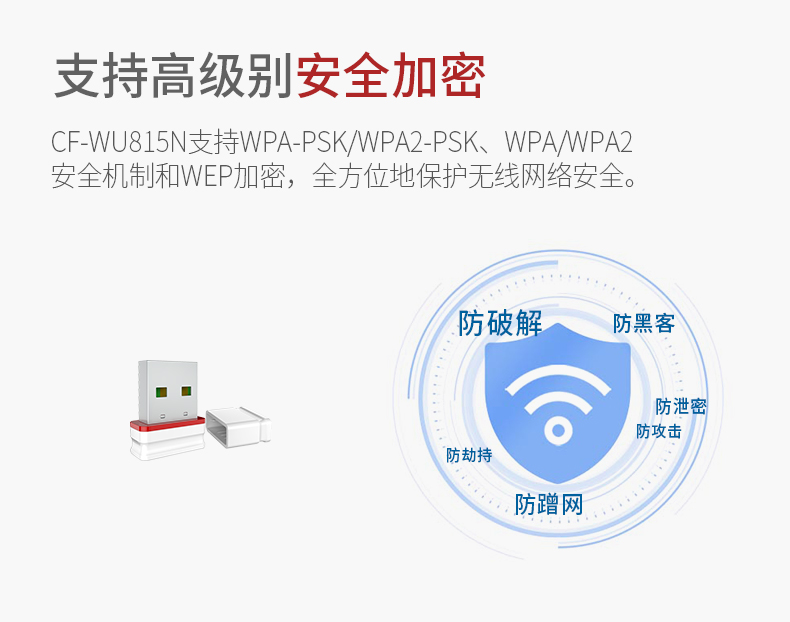Screen dimensions: 790x622
Task: Click the CF-WU815N model name text
Action: coord(119,143)
